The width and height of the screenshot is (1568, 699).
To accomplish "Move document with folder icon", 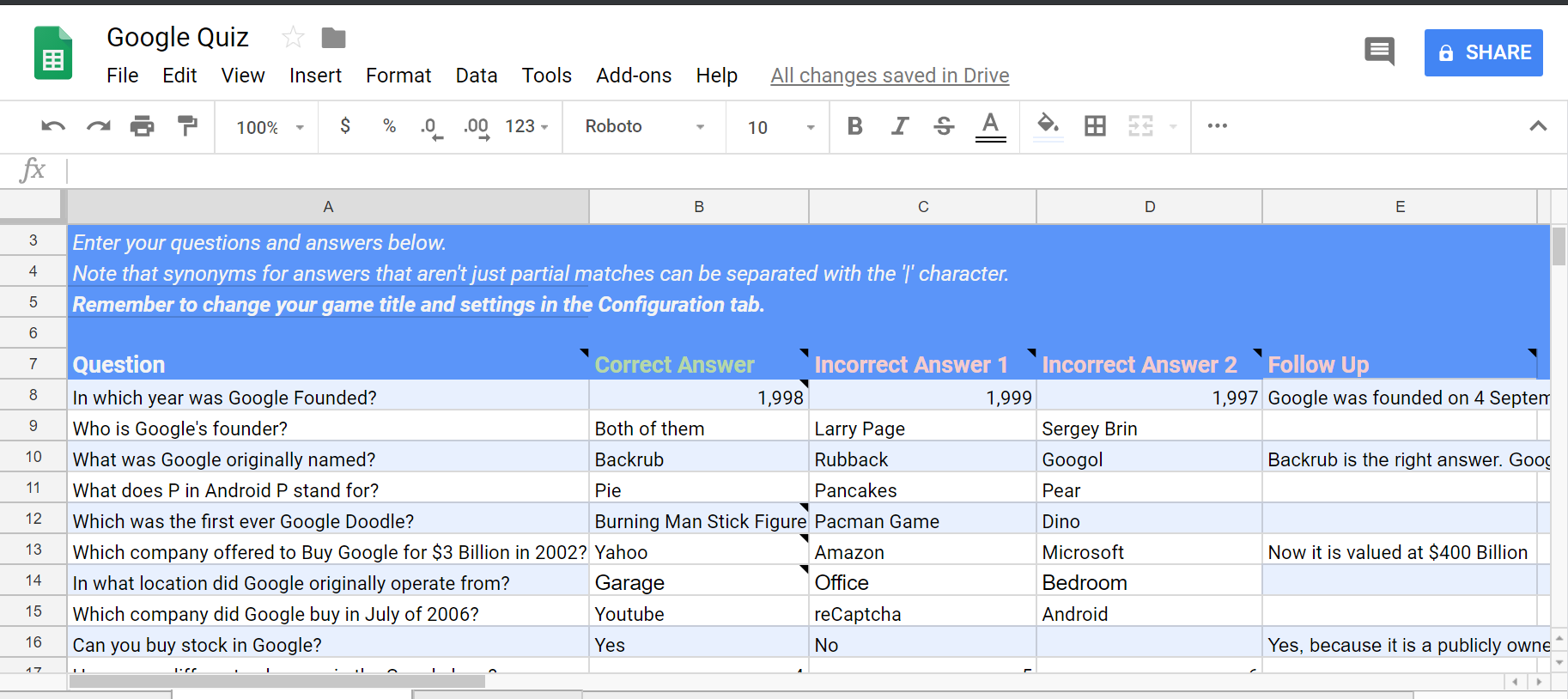I will pyautogui.click(x=333, y=38).
